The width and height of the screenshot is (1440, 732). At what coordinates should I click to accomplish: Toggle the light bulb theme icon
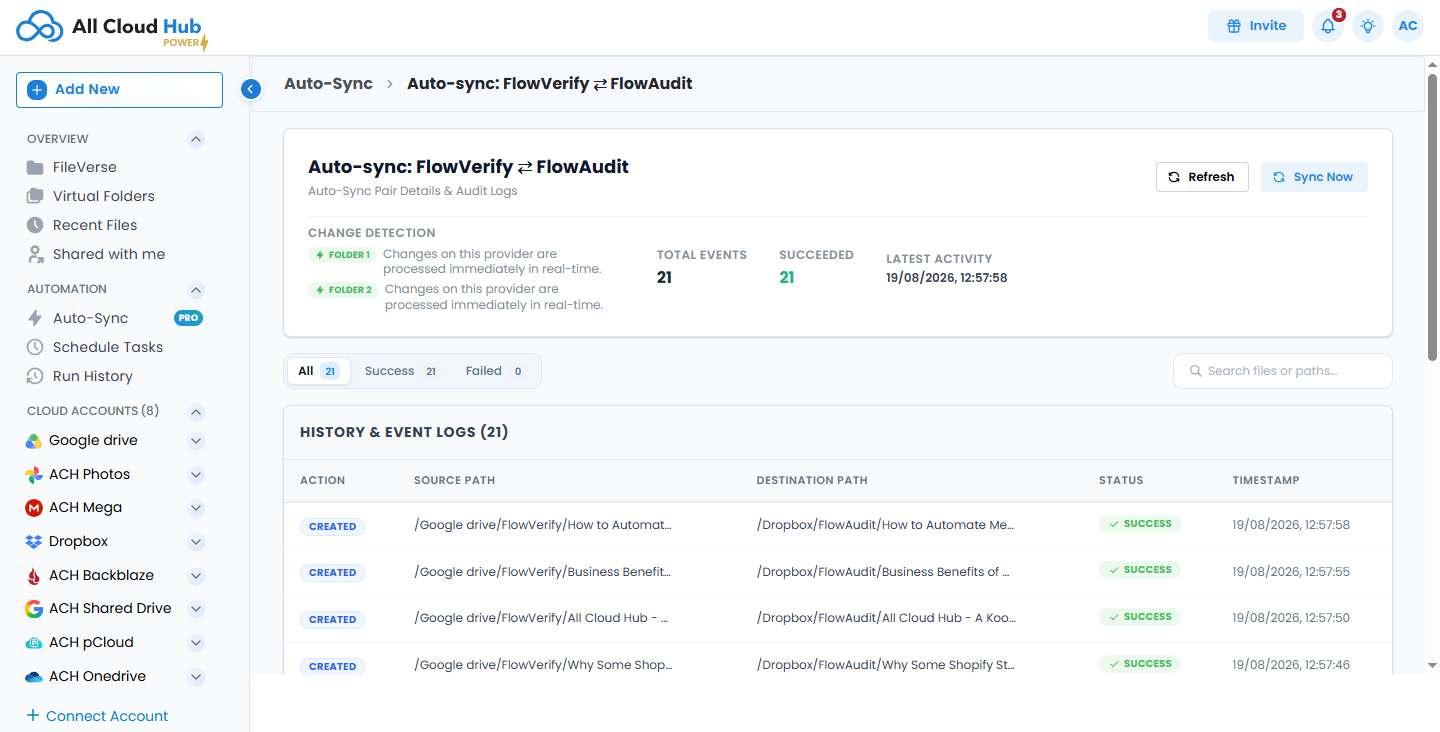1368,26
